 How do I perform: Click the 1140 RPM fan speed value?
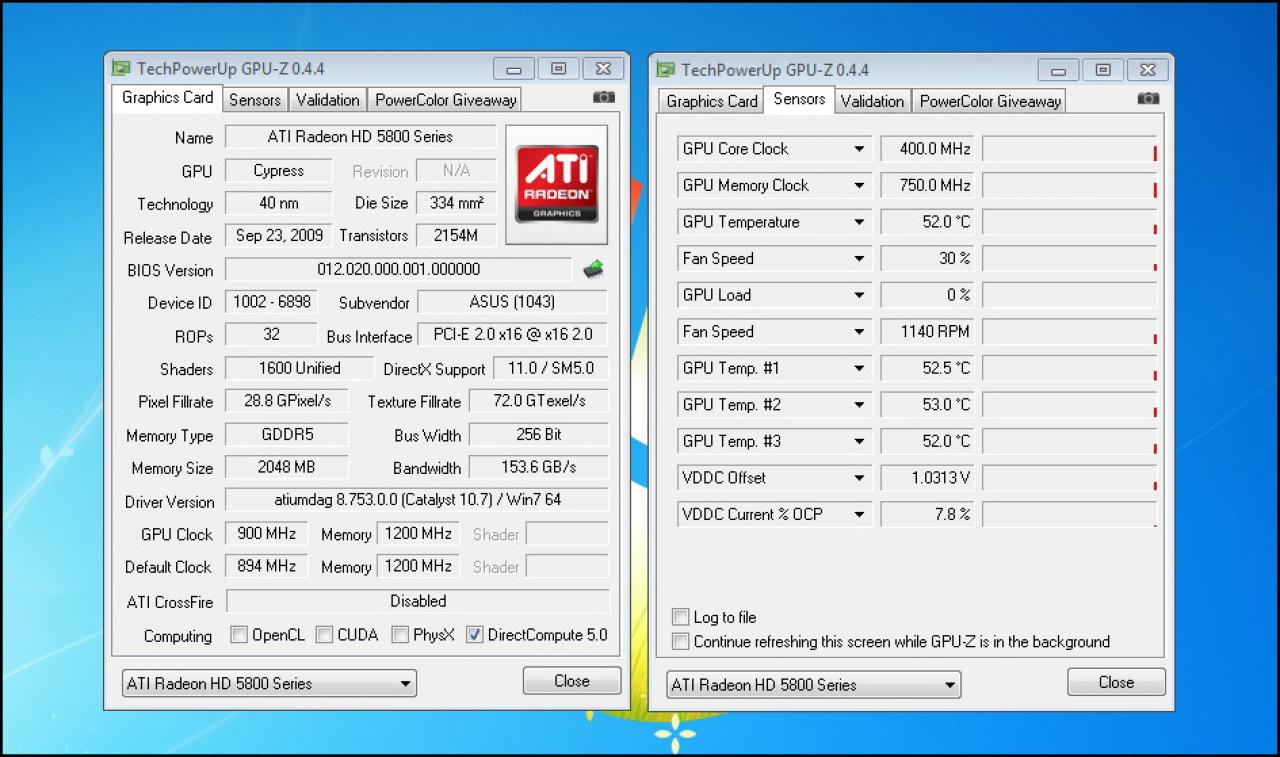[927, 331]
